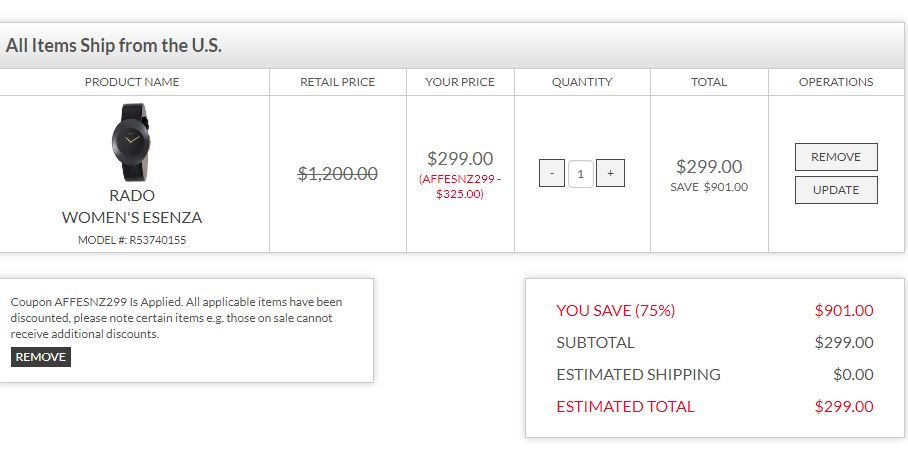
Task: Remove the Rado watch from cart
Action: [x=836, y=157]
